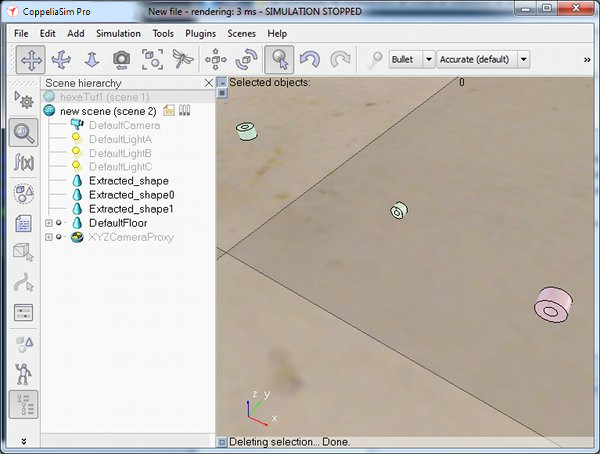This screenshot has height=454, width=600.
Task: Open the Plugins menu
Action: pyautogui.click(x=201, y=34)
